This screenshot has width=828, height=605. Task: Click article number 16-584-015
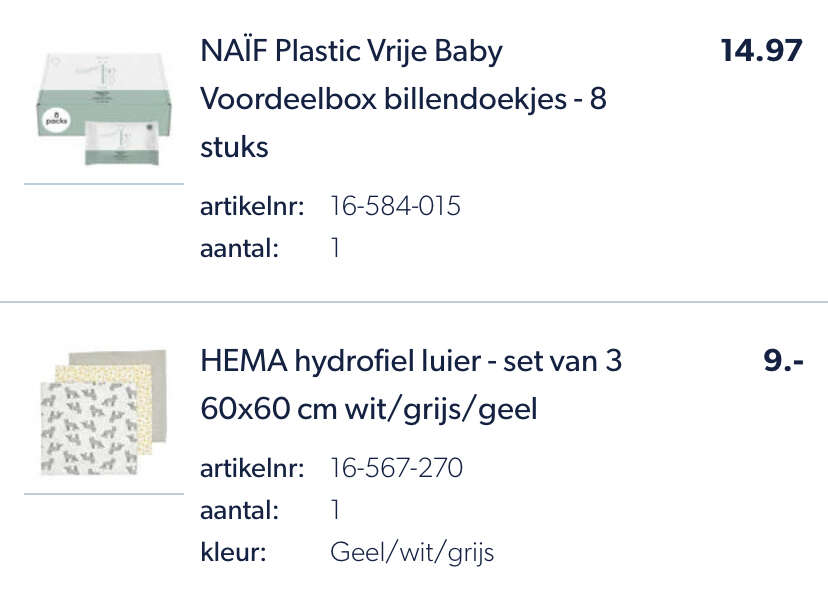coord(395,205)
